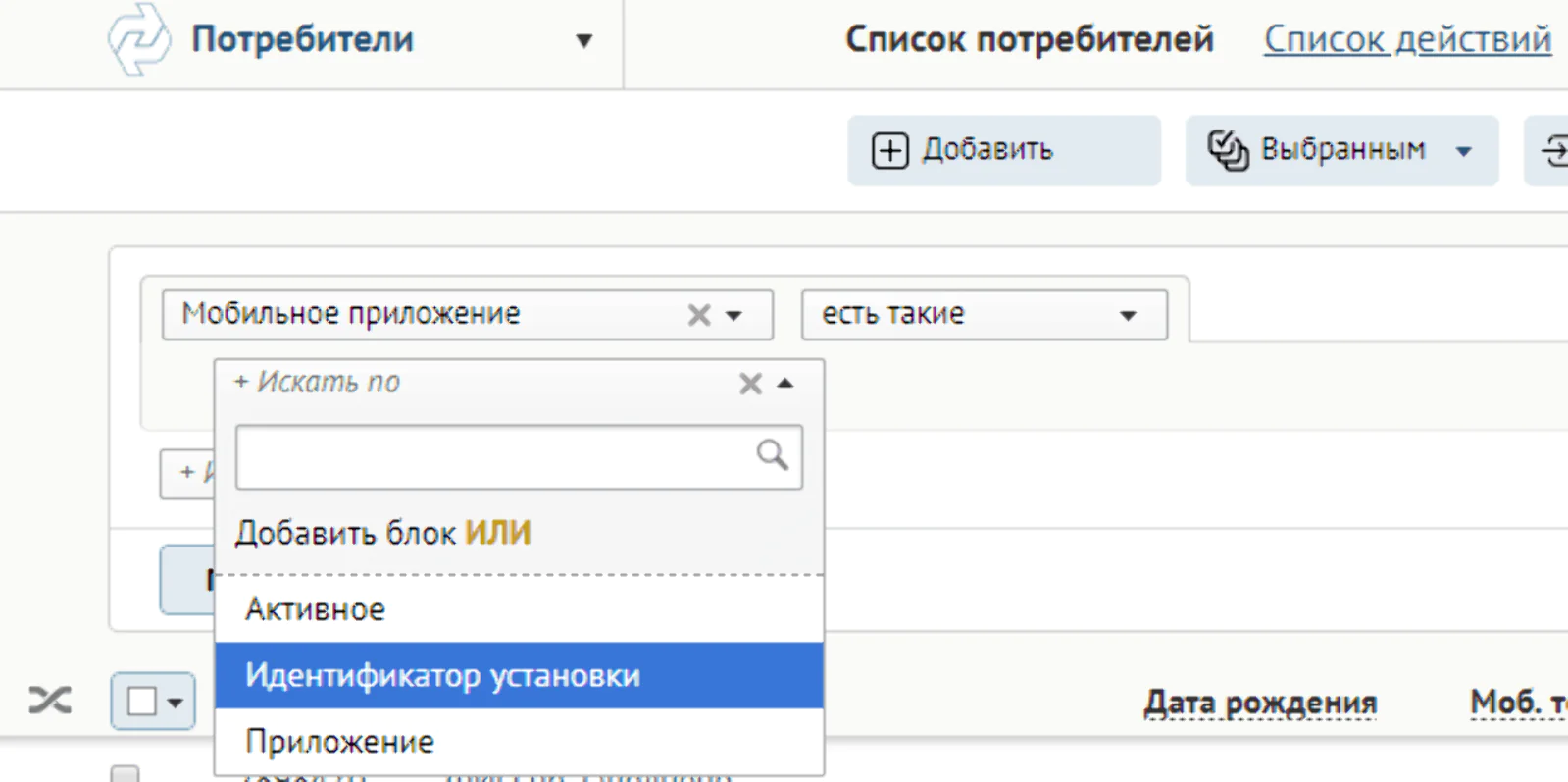Click Добавить блок ИЛИ
The height and width of the screenshot is (782, 1568).
pos(383,533)
